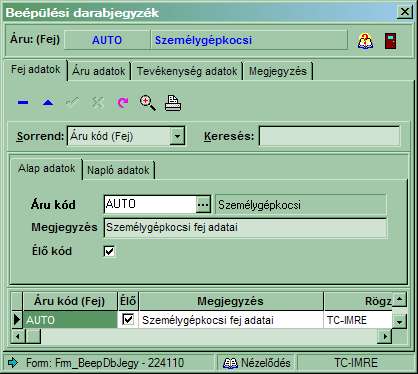This screenshot has height=374, width=418.
Task: Click the grid scroll up arrow
Action: point(399,300)
